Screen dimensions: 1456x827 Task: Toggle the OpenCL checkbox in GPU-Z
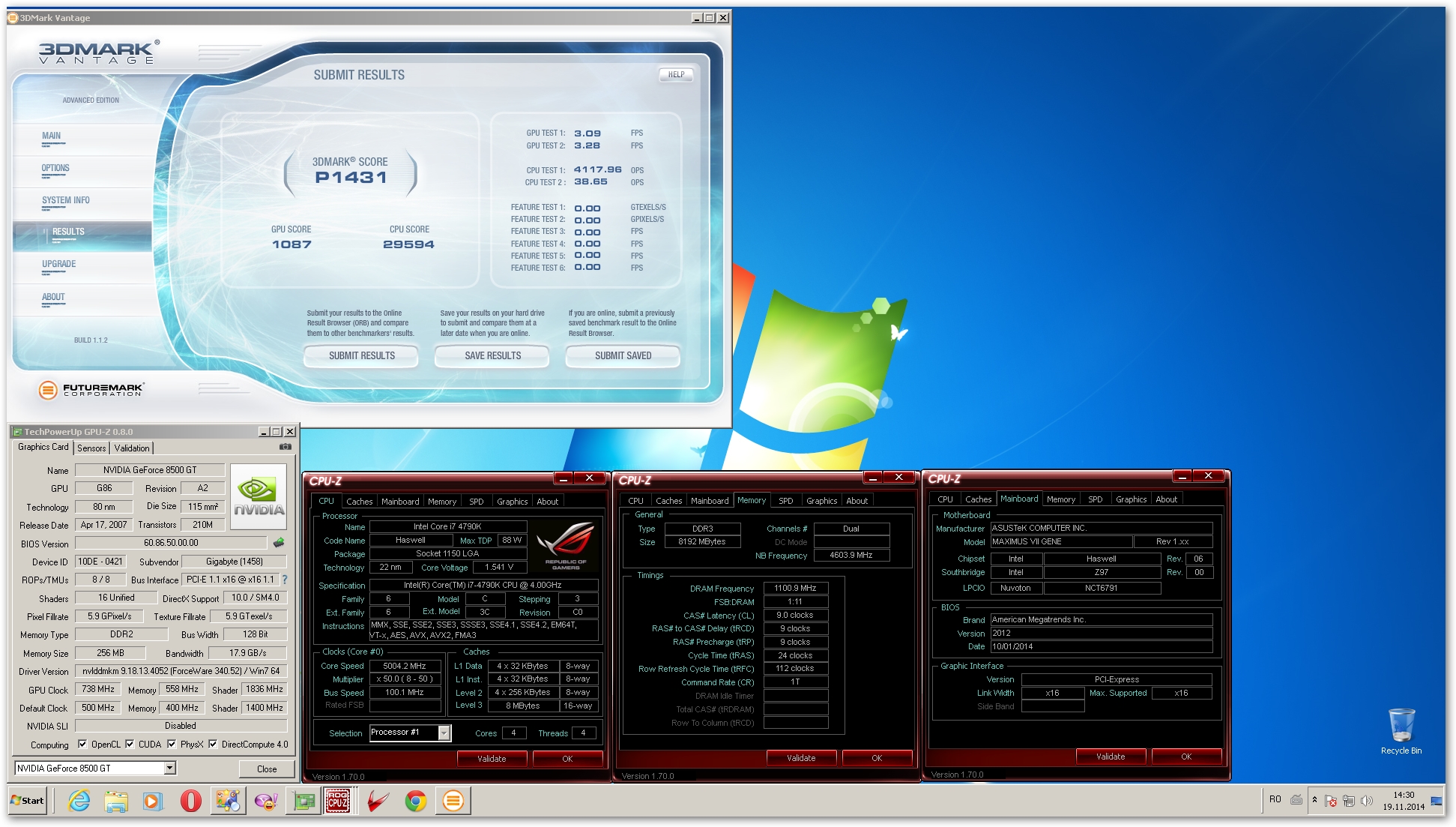coord(82,745)
